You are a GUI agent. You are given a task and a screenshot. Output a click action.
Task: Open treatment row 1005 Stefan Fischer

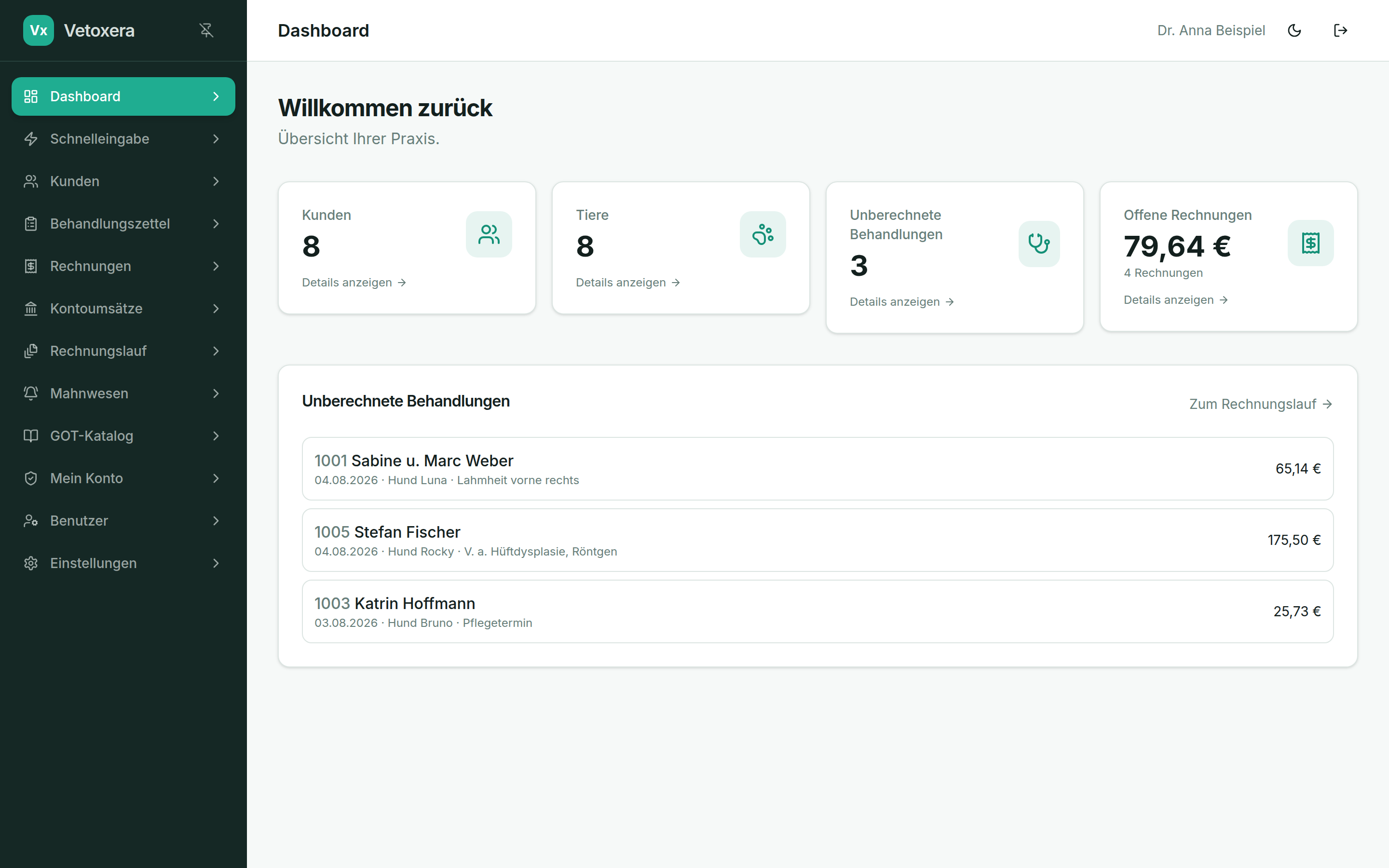(x=817, y=540)
